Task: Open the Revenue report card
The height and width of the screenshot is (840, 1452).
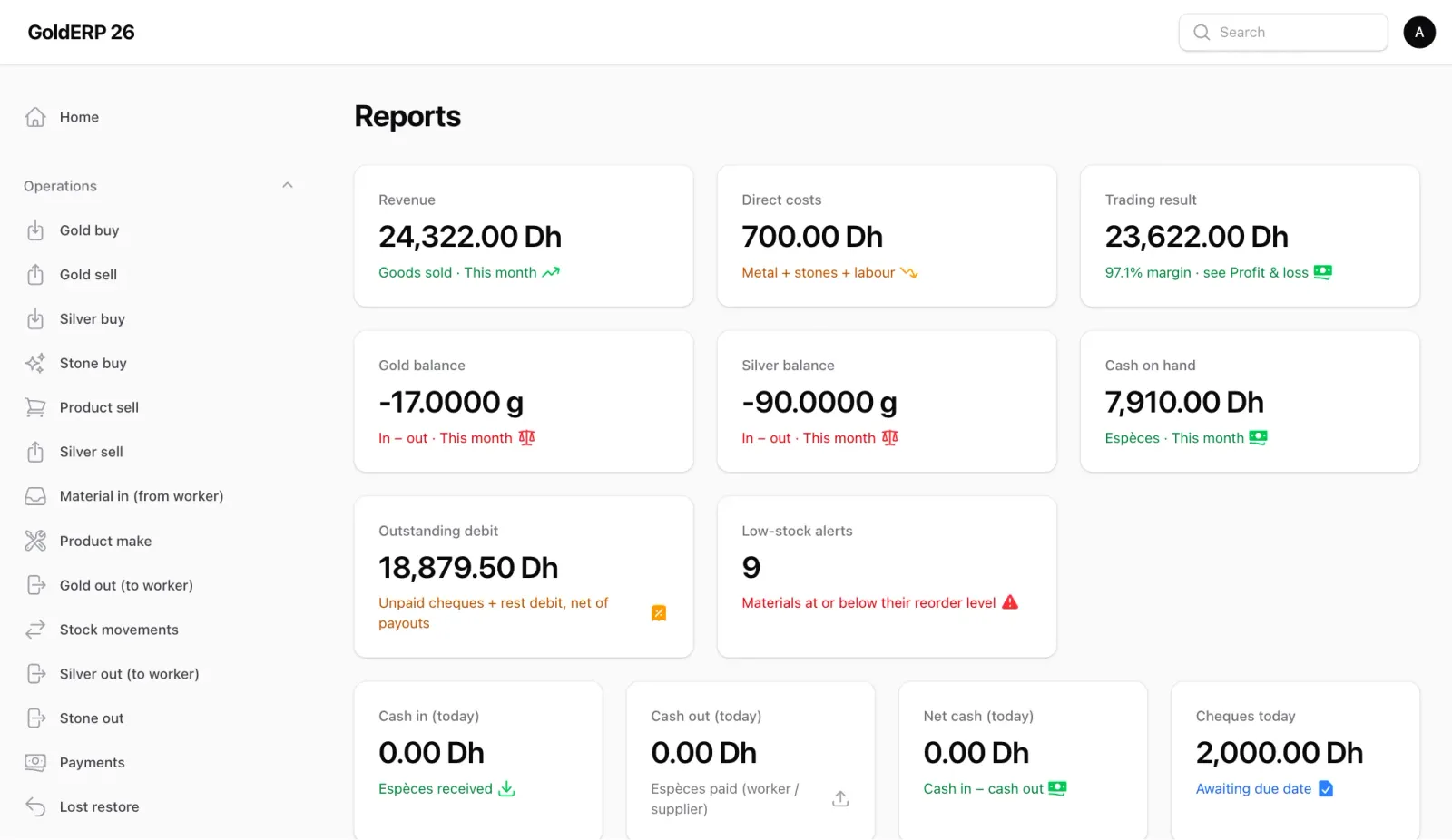Action: click(x=524, y=236)
